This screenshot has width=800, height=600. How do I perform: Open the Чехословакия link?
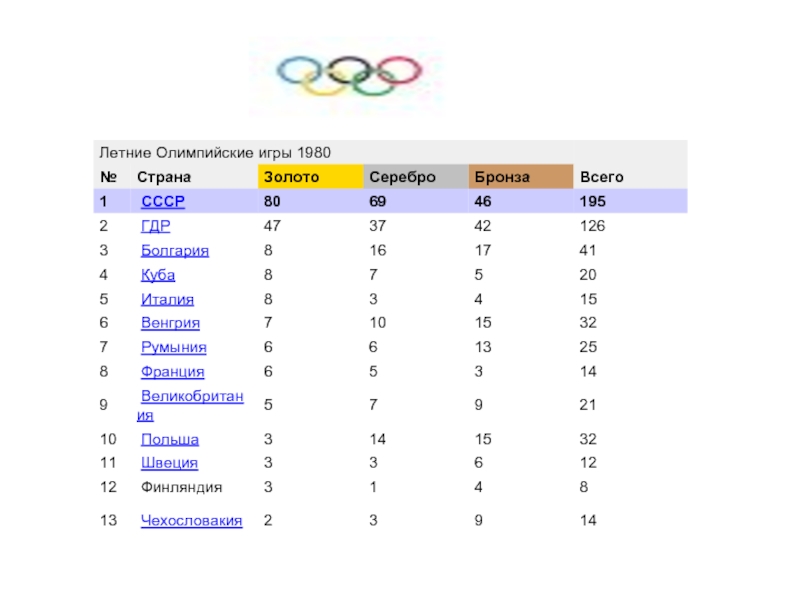pyautogui.click(x=191, y=521)
